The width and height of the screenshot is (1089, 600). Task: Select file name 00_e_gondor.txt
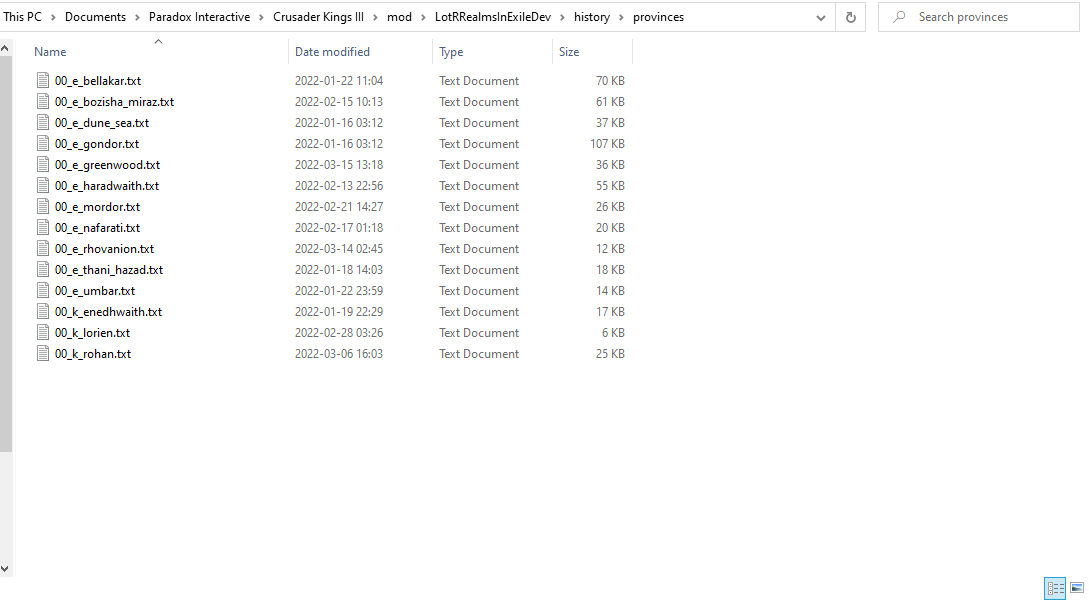coord(97,144)
